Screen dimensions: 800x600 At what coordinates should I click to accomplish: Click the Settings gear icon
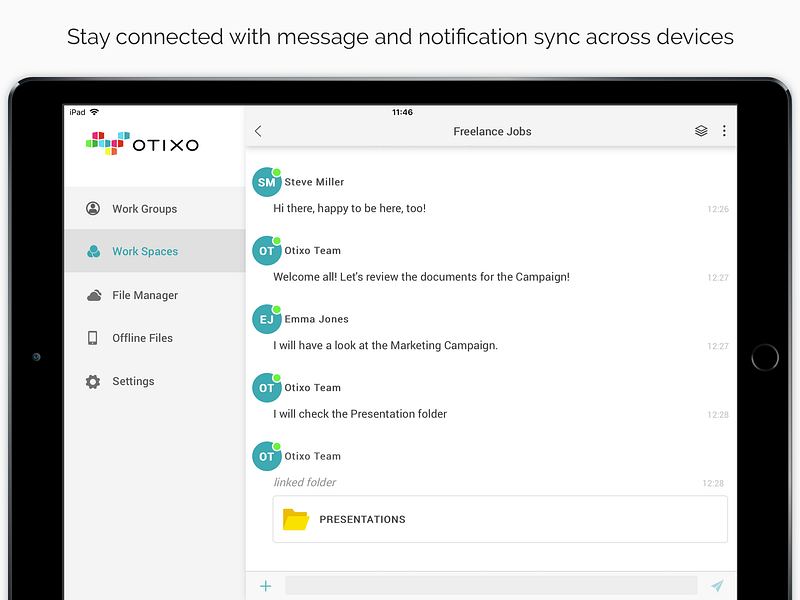93,382
